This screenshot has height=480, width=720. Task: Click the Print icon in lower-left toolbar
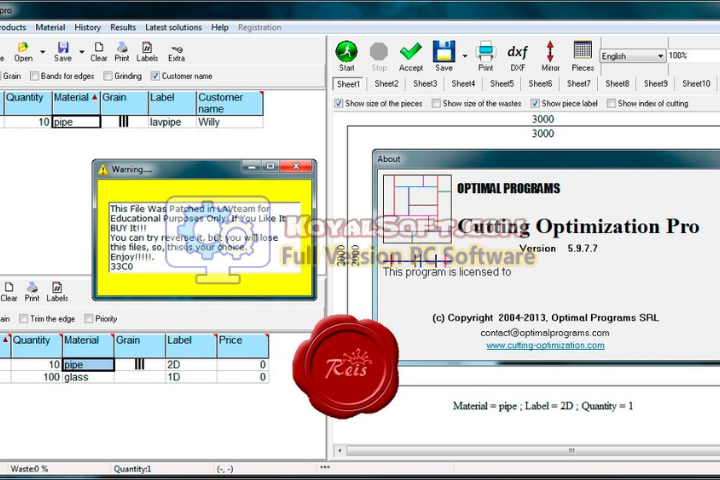32,287
